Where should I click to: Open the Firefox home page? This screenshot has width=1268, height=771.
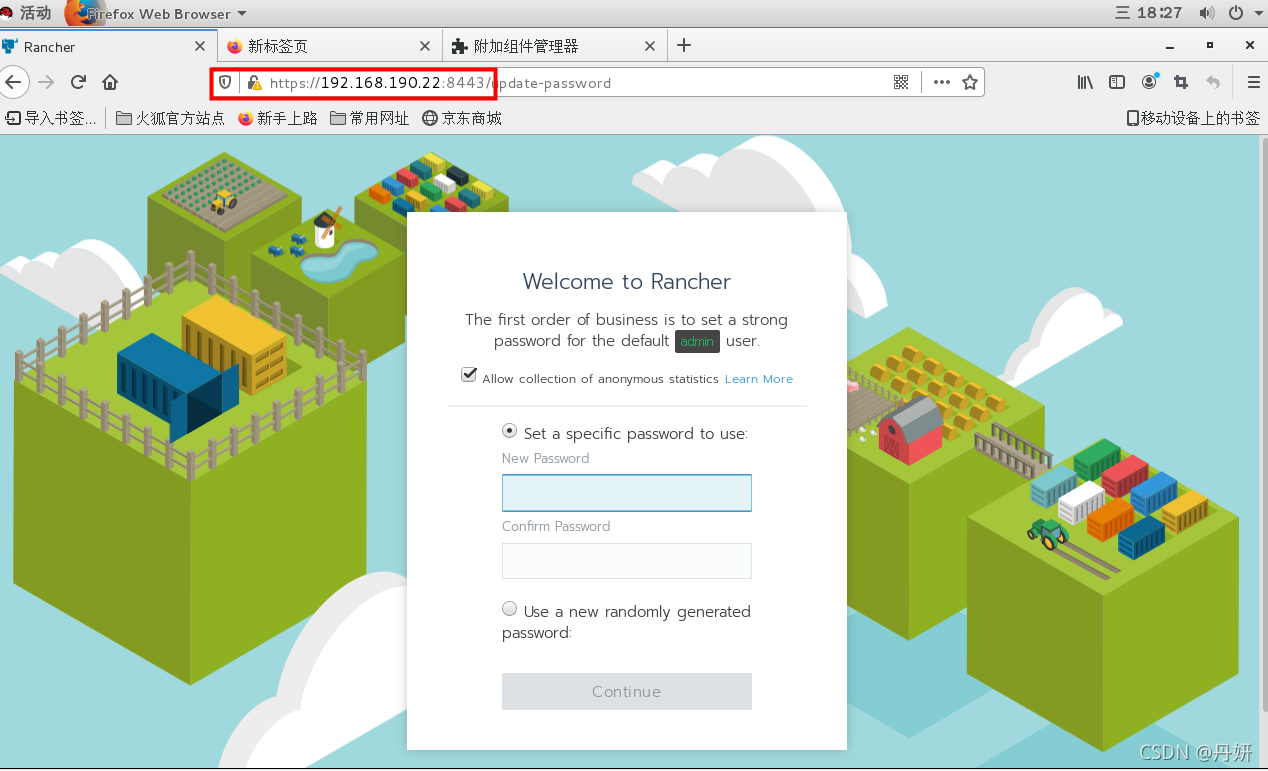pyautogui.click(x=110, y=82)
